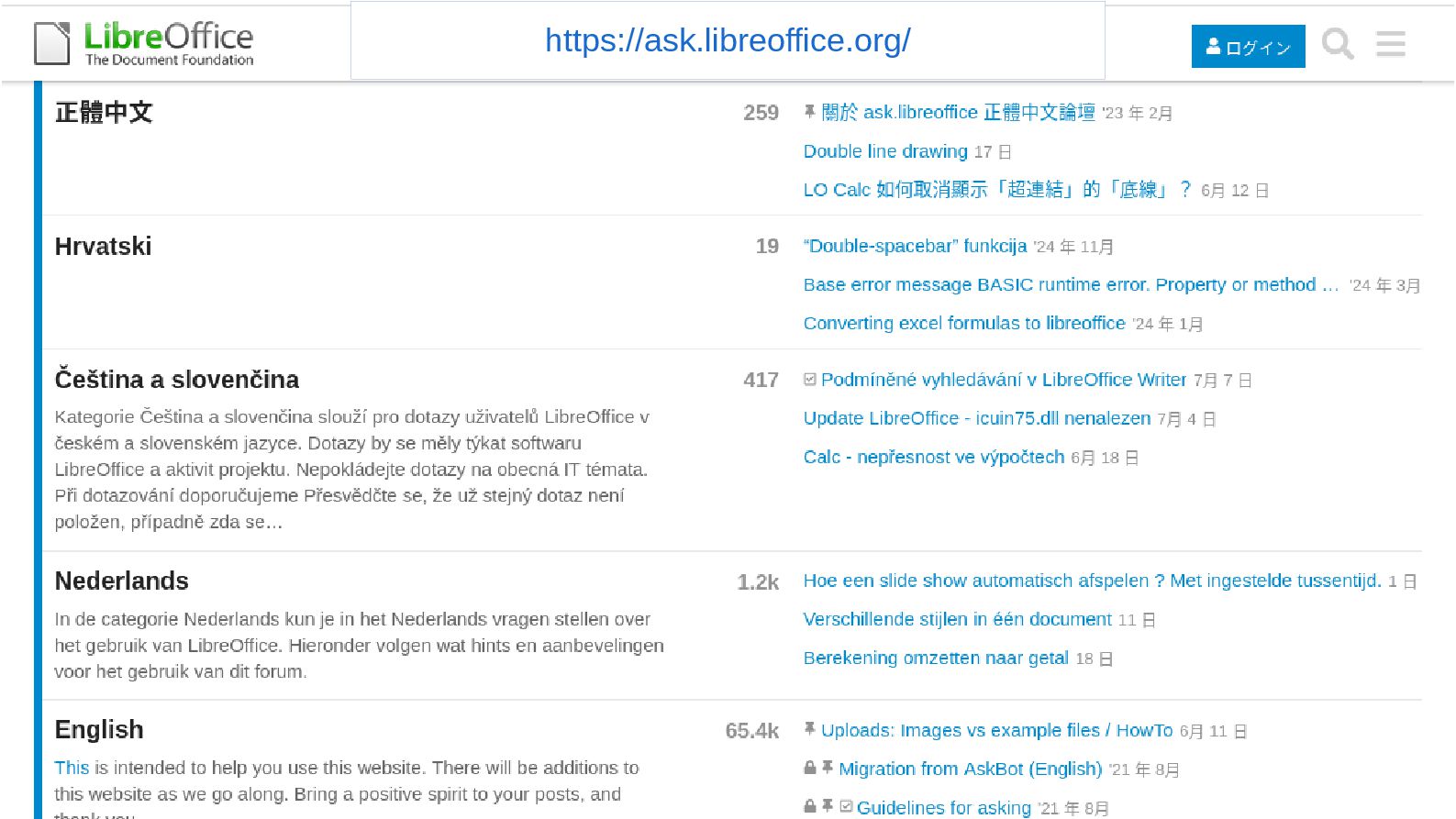The image size is (1456, 819).
Task: Click the 'This' link in English description
Action: (x=72, y=768)
